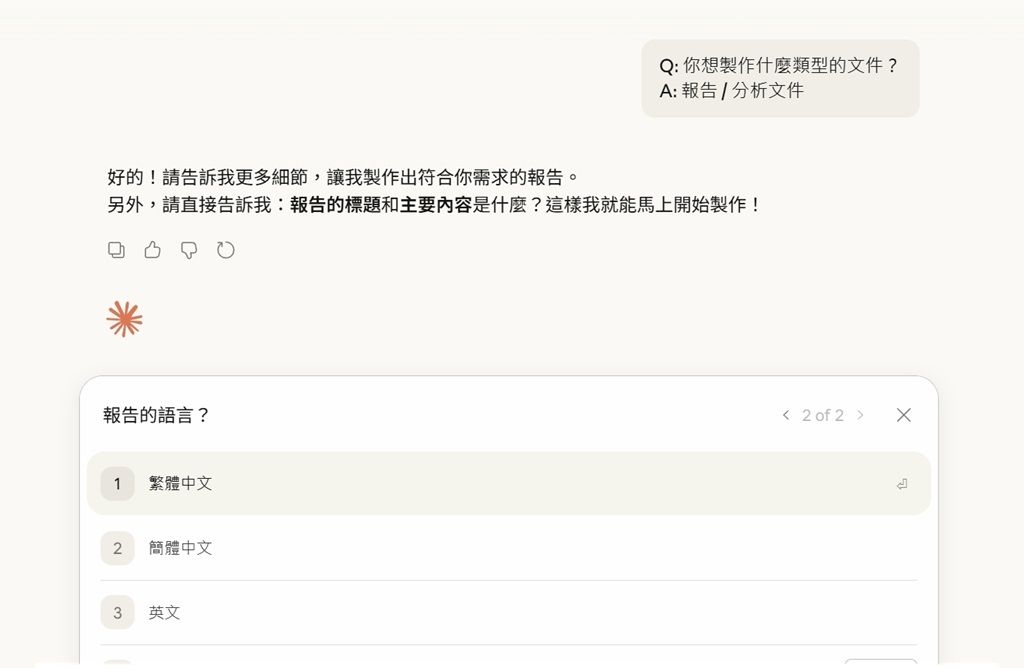The height and width of the screenshot is (668, 1024).
Task: Choose the 簡體中文 language option
Action: pyautogui.click(x=181, y=548)
